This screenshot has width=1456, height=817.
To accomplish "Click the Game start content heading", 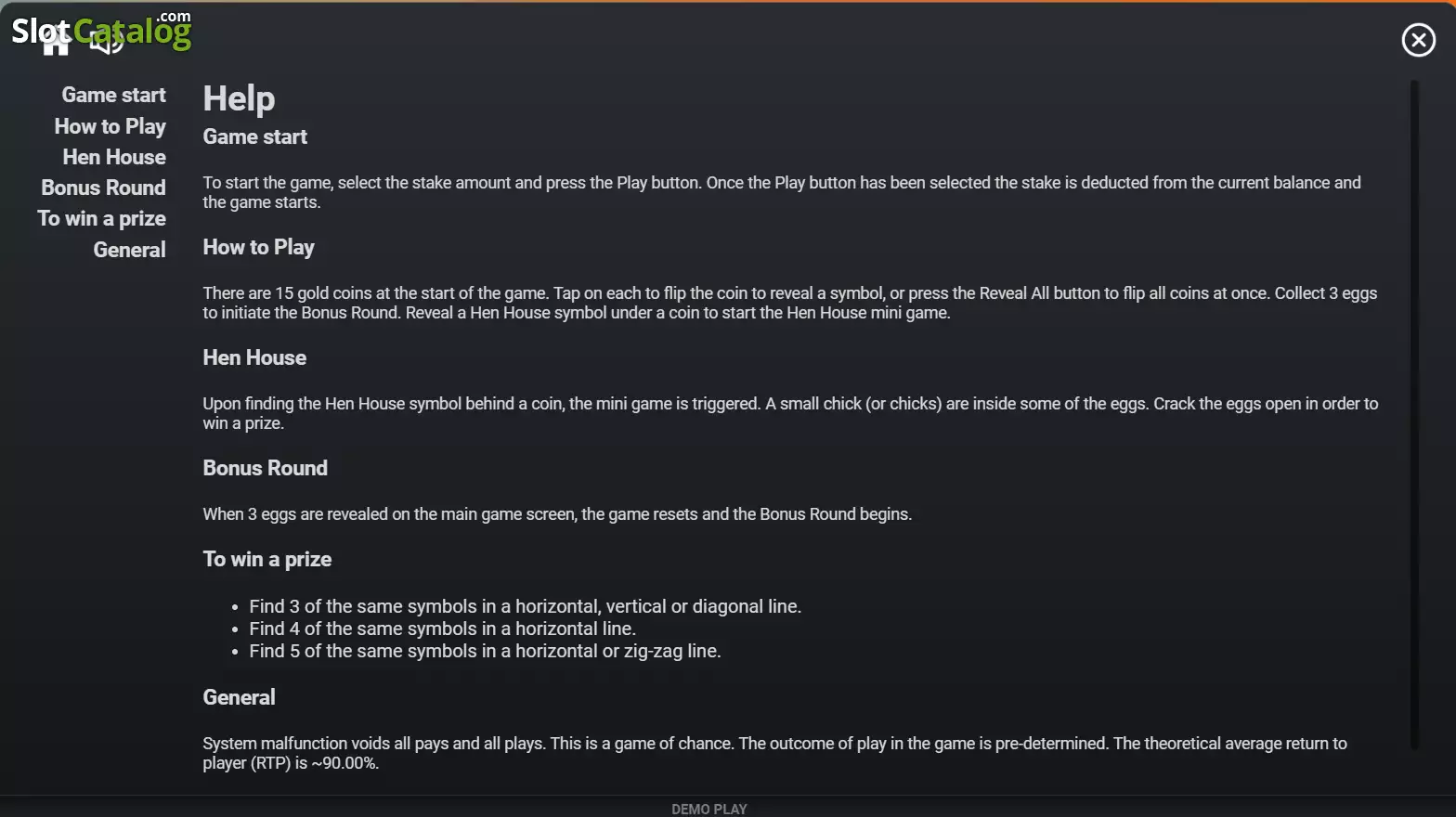I will coord(255,136).
